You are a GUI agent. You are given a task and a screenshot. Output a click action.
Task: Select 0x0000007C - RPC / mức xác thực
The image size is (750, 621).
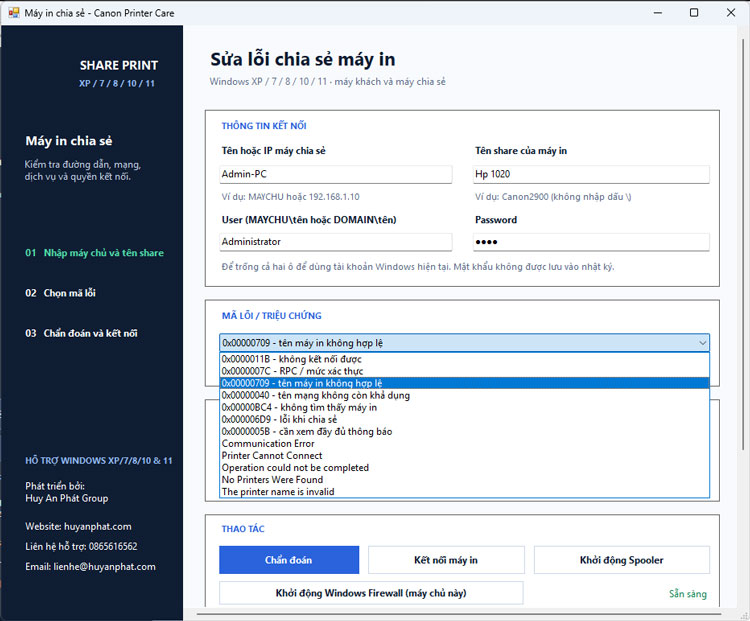(464, 371)
